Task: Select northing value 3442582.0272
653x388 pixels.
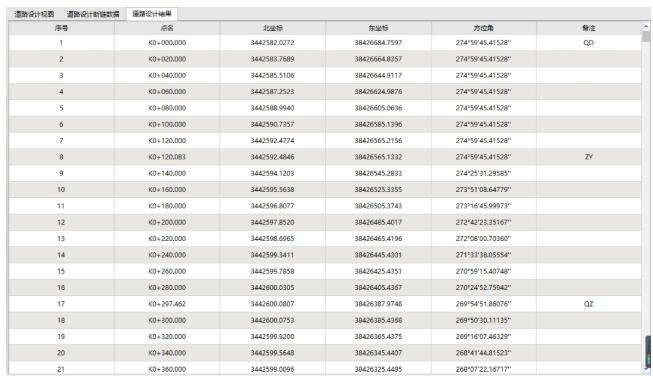Action: tap(272, 42)
